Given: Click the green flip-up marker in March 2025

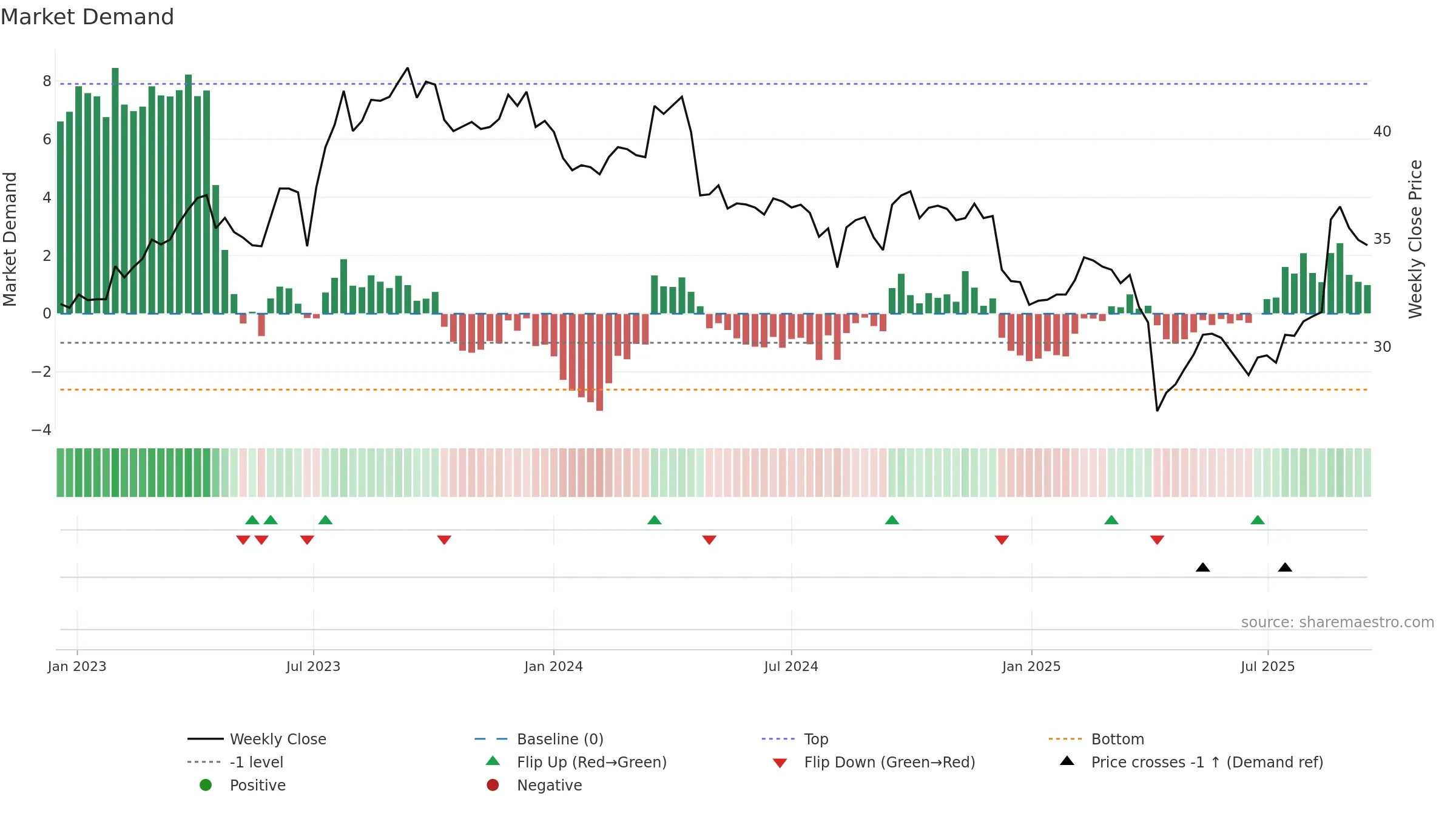Looking at the screenshot, I should pos(1111,520).
